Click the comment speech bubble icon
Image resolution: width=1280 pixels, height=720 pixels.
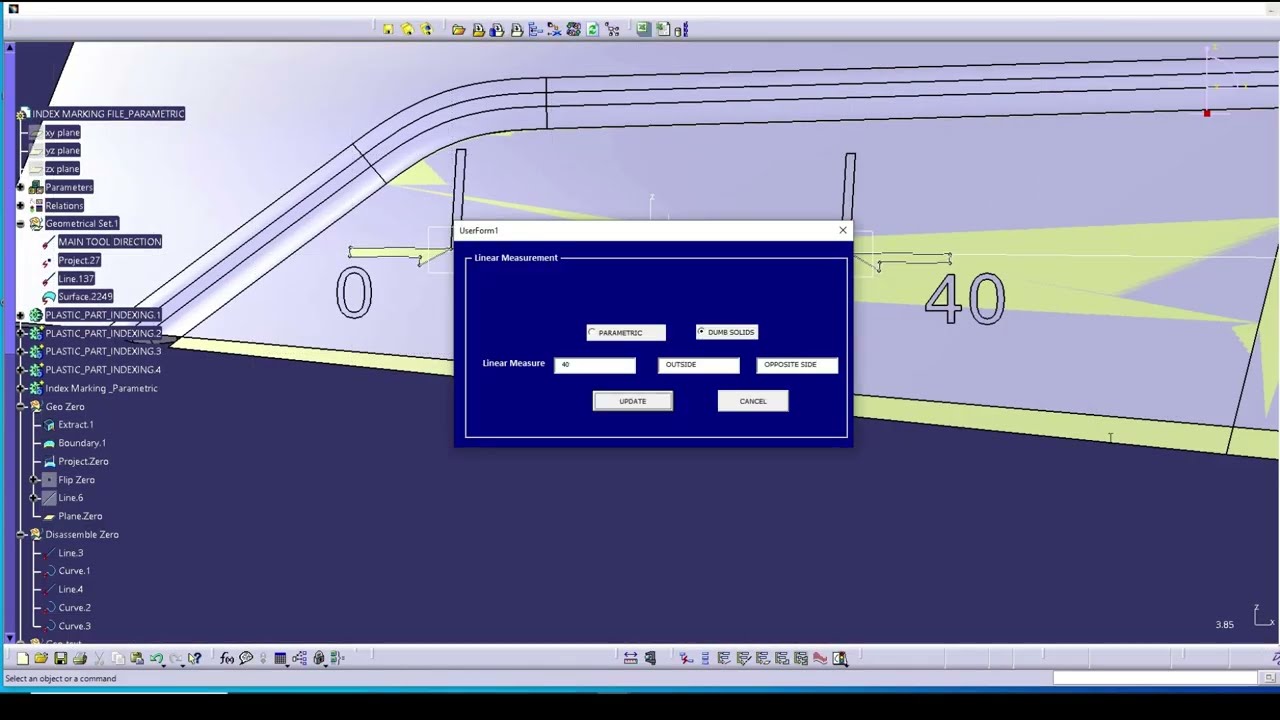click(246, 658)
